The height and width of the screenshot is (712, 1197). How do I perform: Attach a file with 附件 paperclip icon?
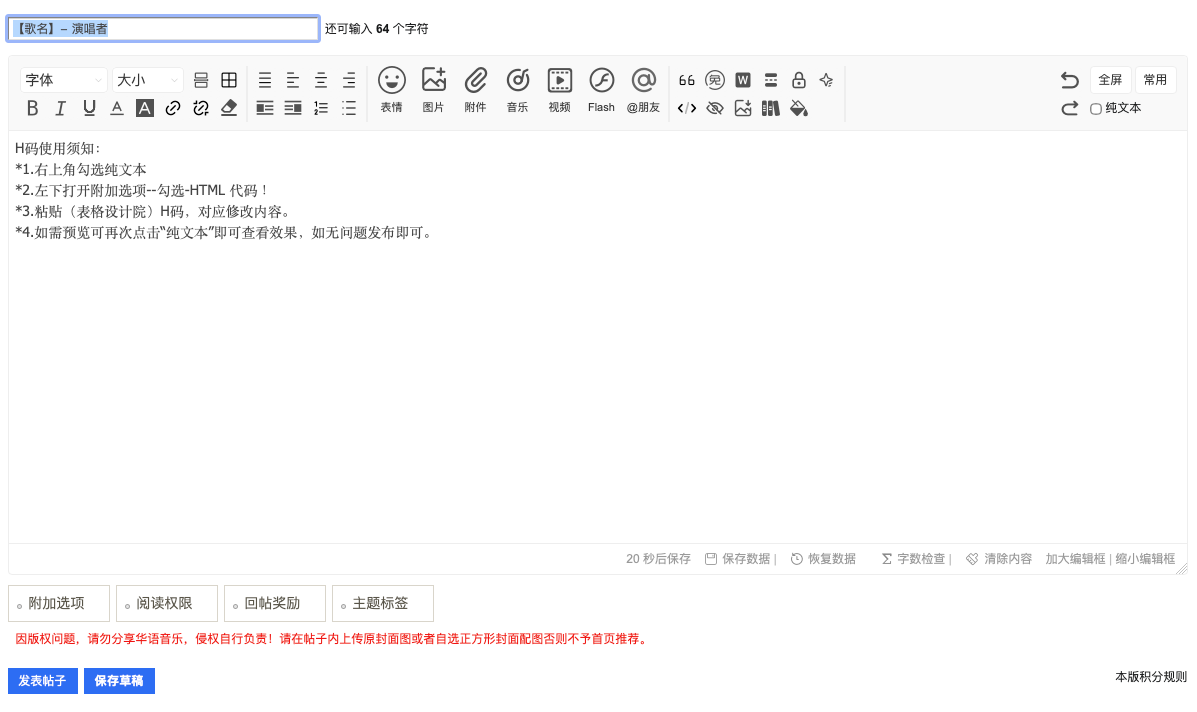[x=476, y=90]
